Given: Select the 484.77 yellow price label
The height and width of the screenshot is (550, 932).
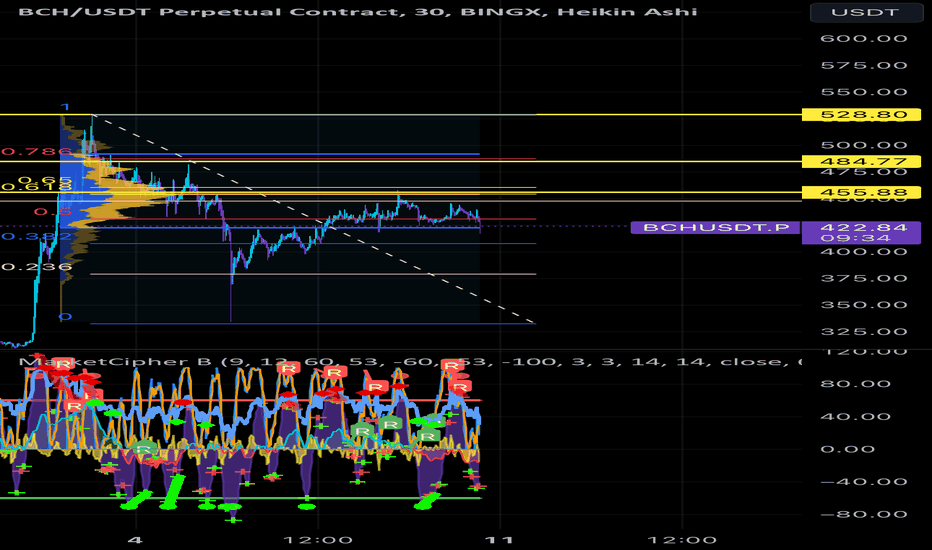Looking at the screenshot, I should pyautogui.click(x=861, y=161).
